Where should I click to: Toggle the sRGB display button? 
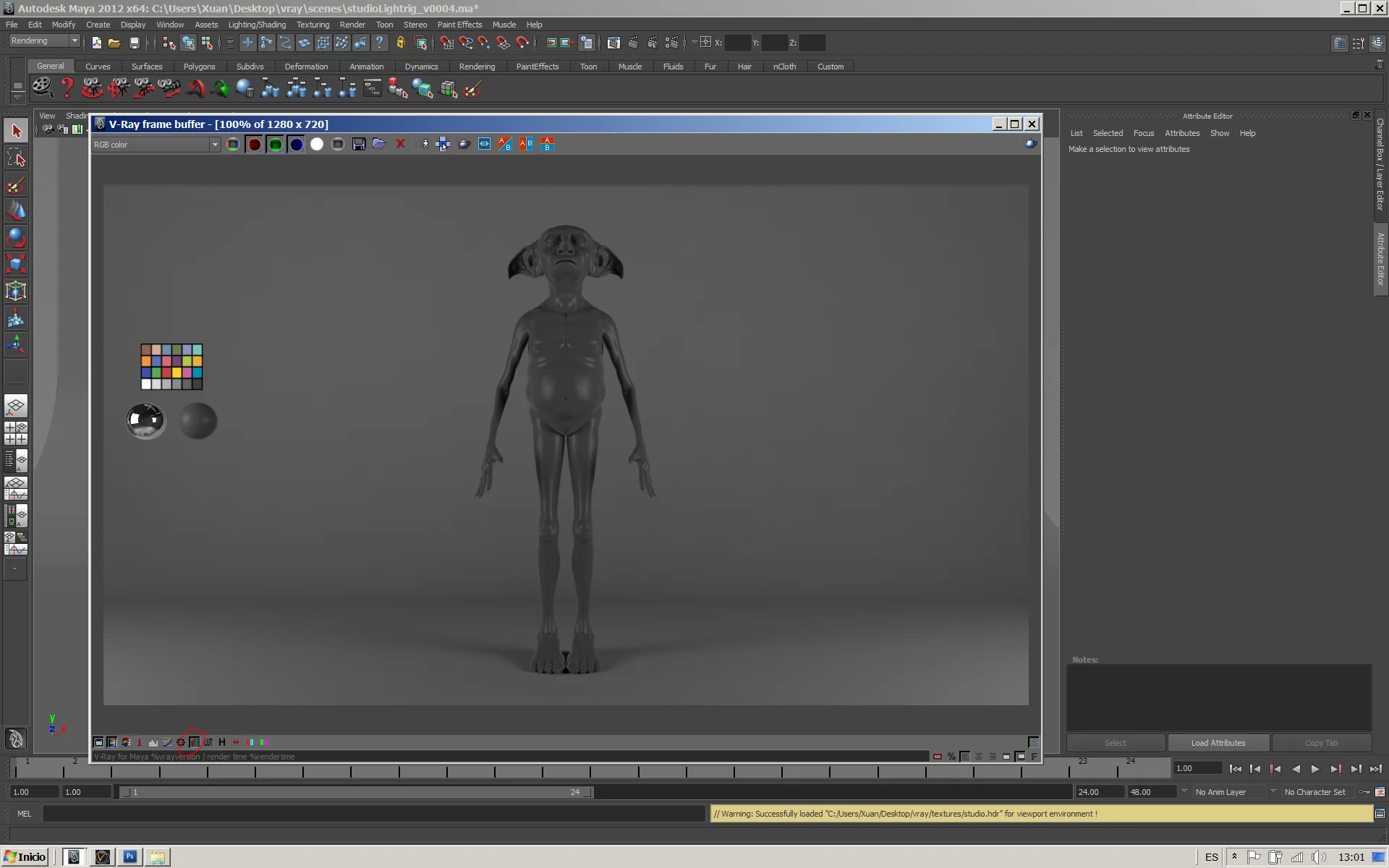click(195, 742)
